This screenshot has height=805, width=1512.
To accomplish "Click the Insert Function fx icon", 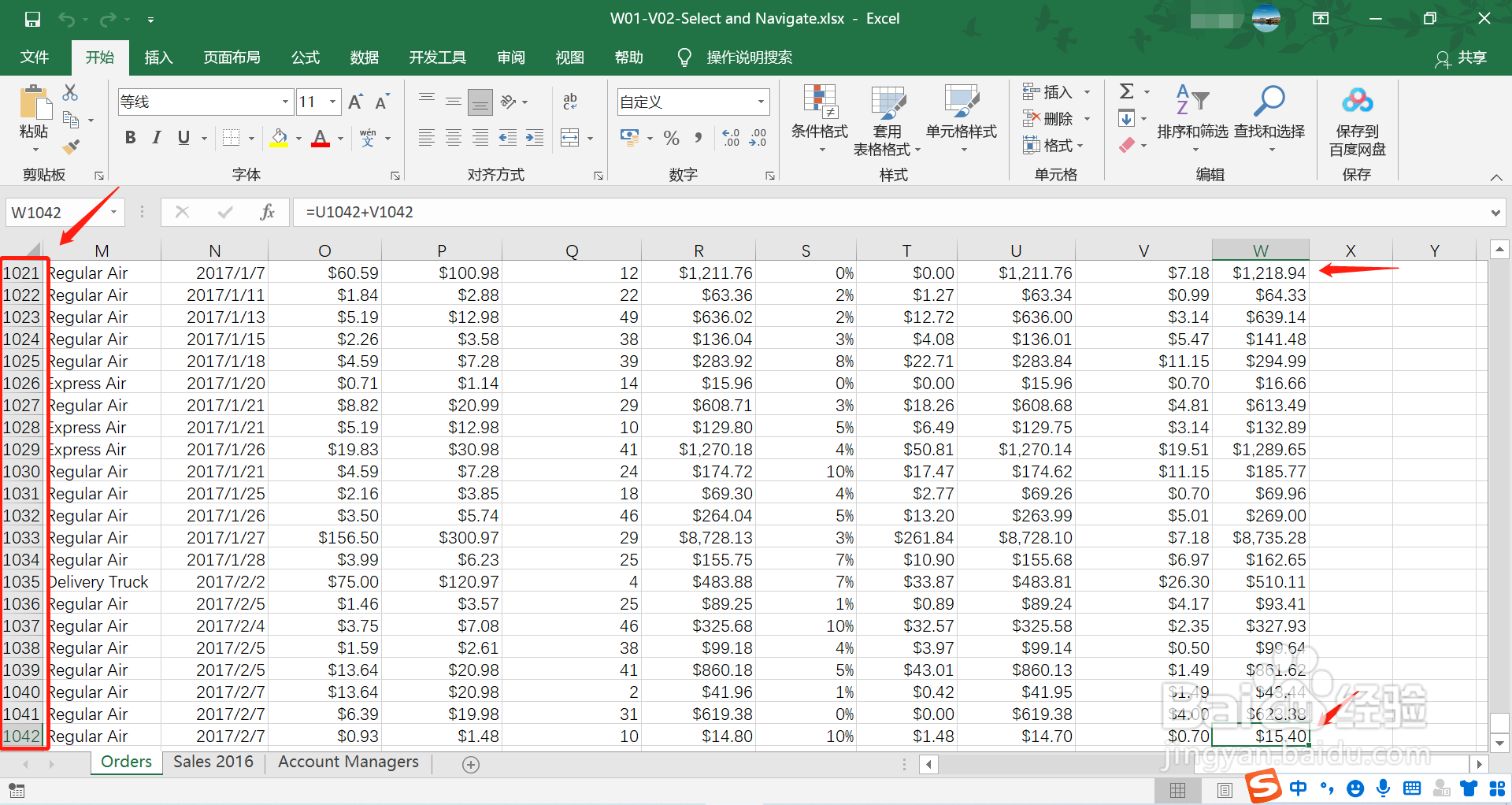I will pos(267,212).
